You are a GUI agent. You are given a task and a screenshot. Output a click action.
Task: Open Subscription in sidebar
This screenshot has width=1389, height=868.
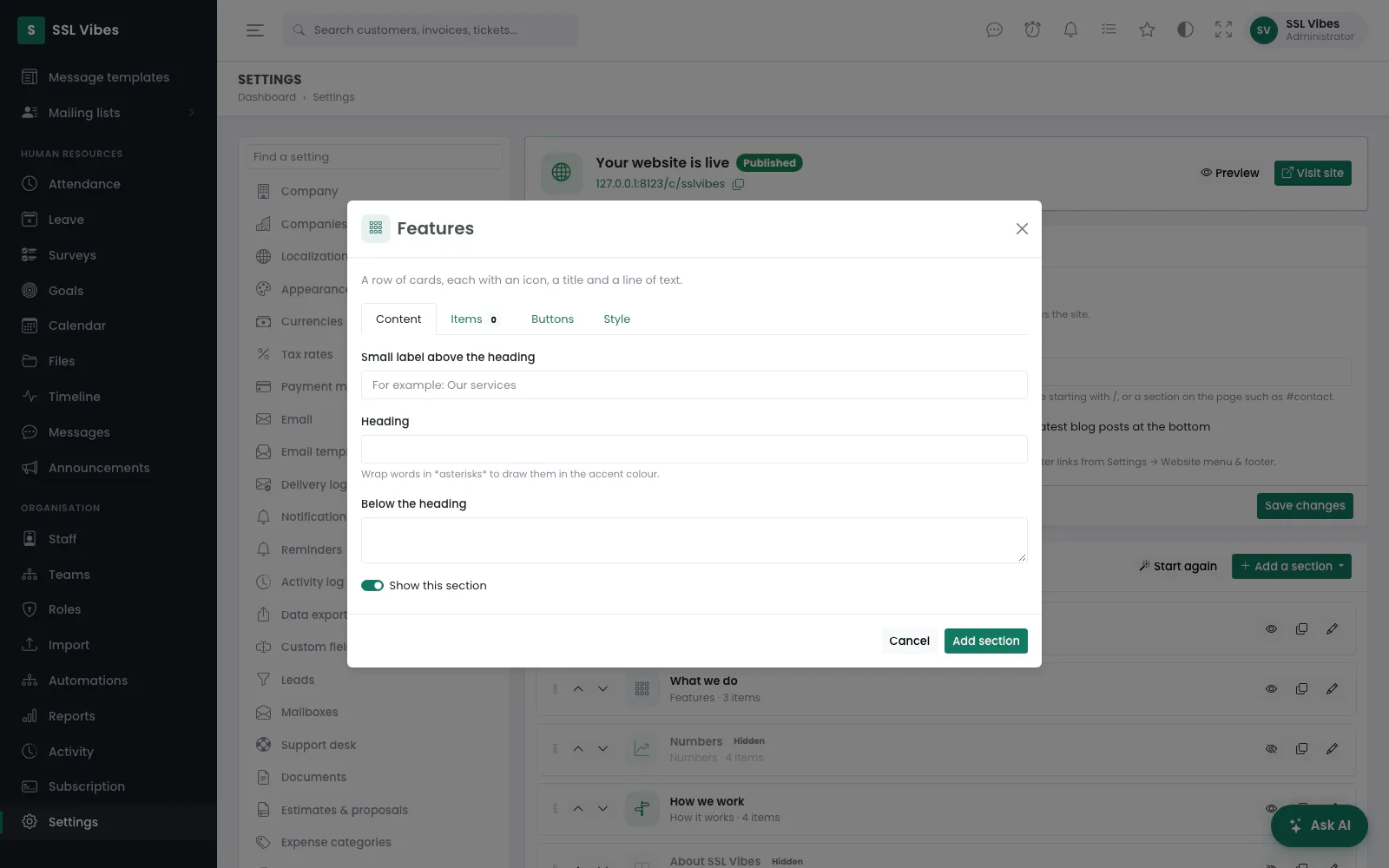pyautogui.click(x=109, y=786)
